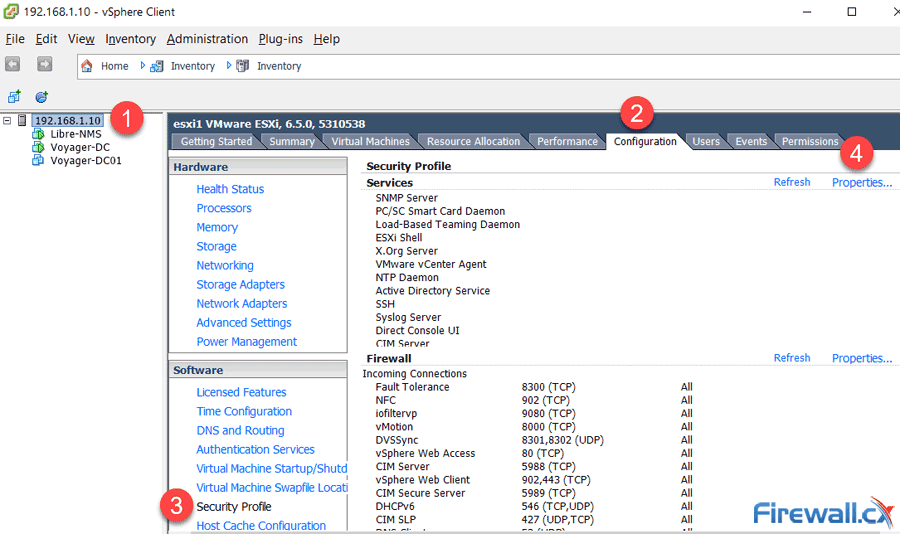Open Virtual Machine Startup/Shutdown link
Viewport: 900px width, 534px height.
pyautogui.click(x=271, y=469)
